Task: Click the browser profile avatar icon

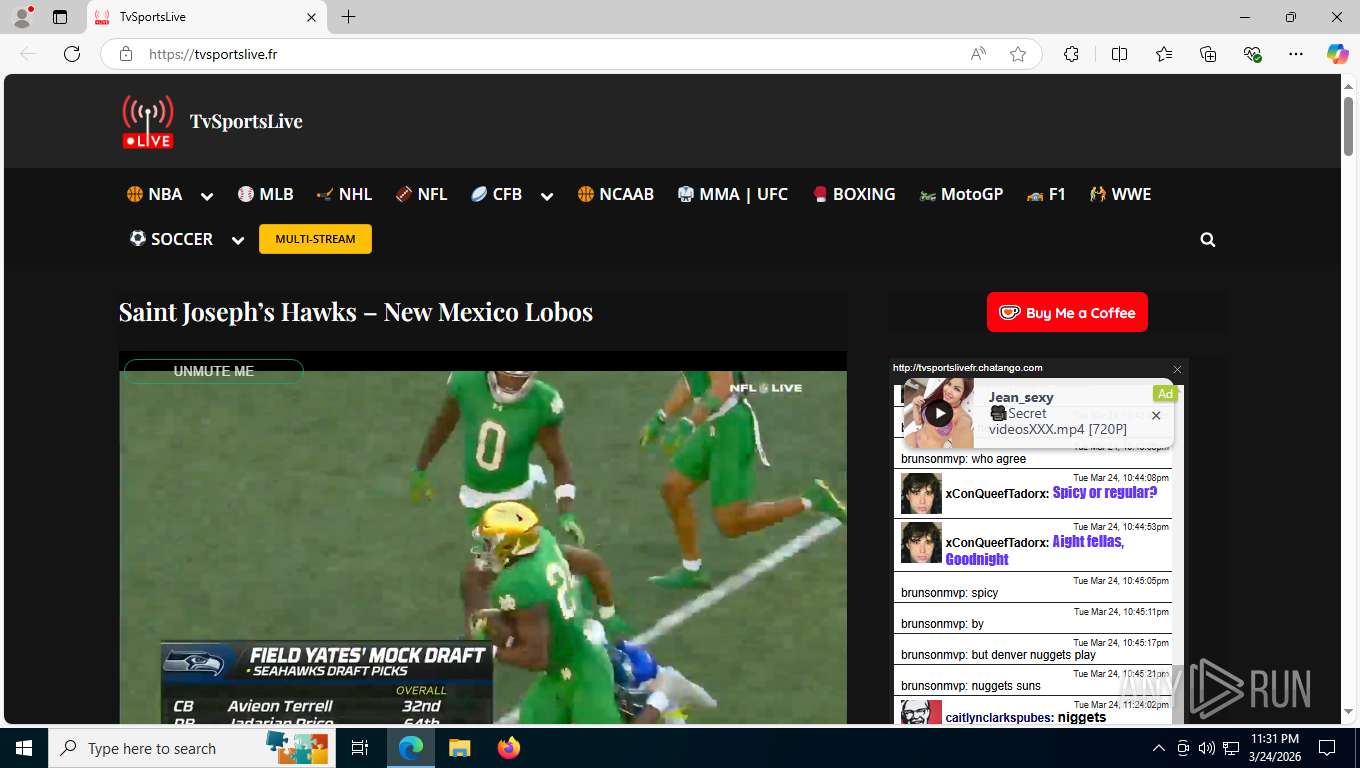Action: point(22,17)
